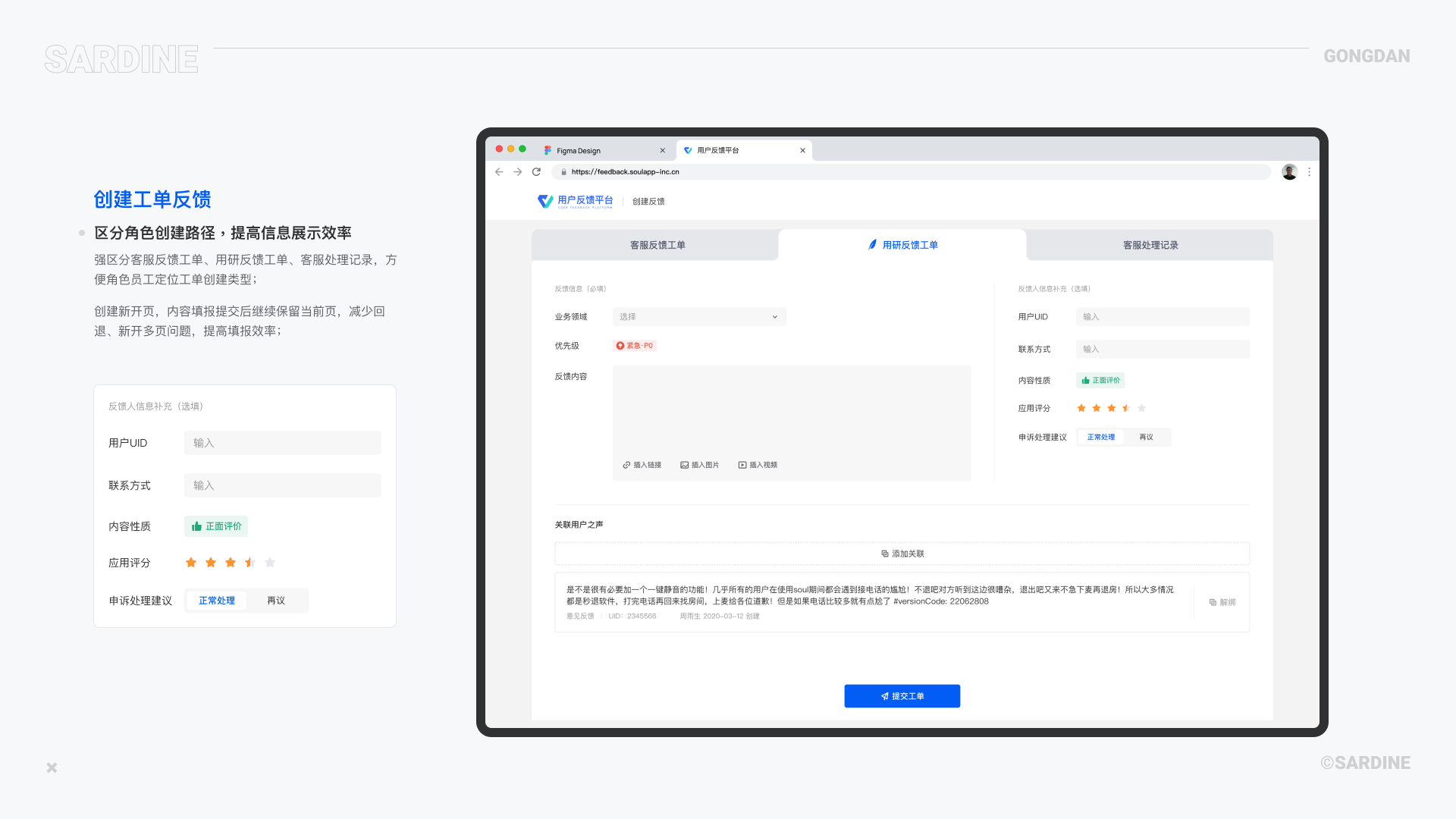This screenshot has width=1456, height=819.
Task: Click the 提交工单 submit button
Action: click(902, 696)
